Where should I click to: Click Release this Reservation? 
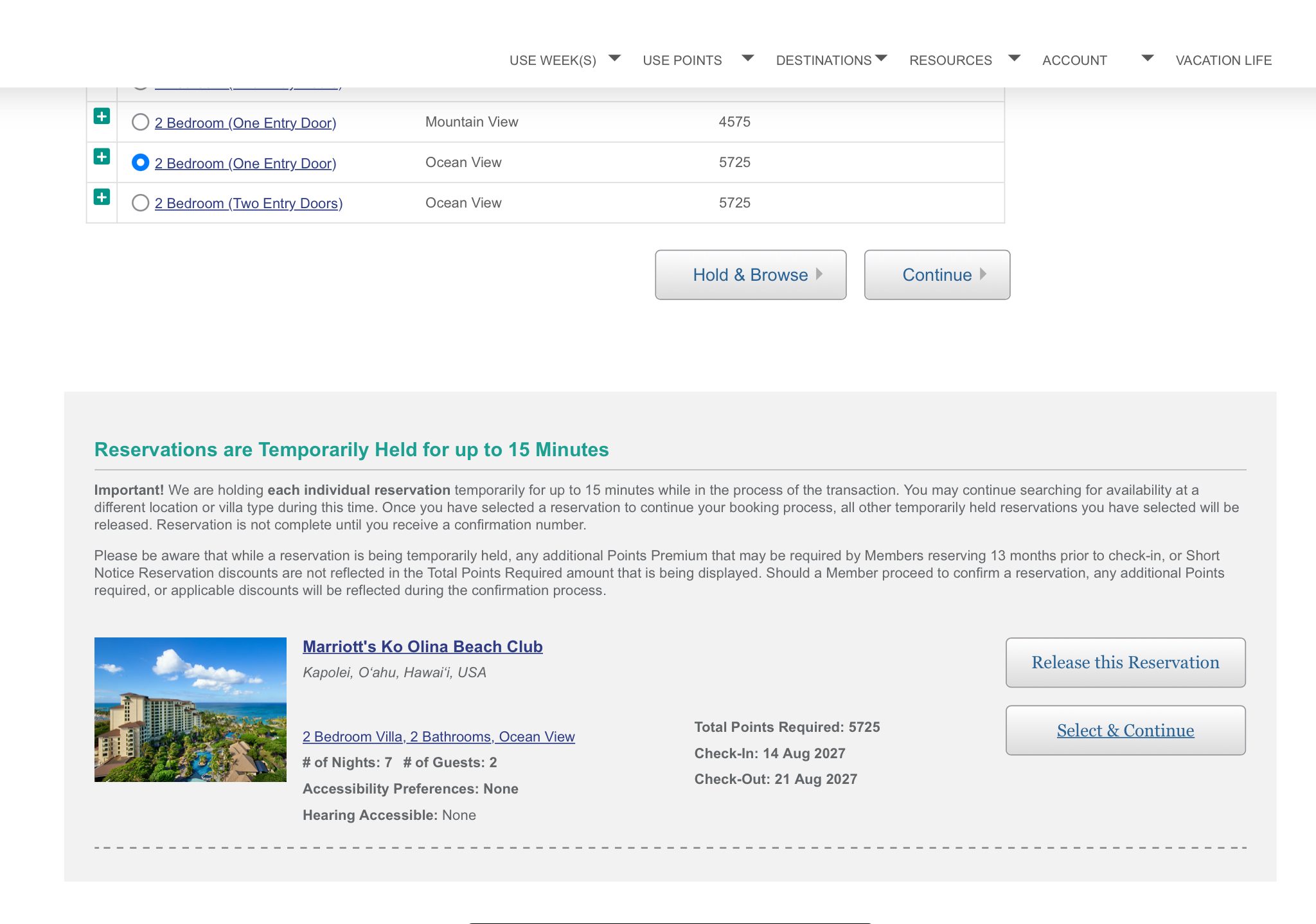pos(1125,662)
